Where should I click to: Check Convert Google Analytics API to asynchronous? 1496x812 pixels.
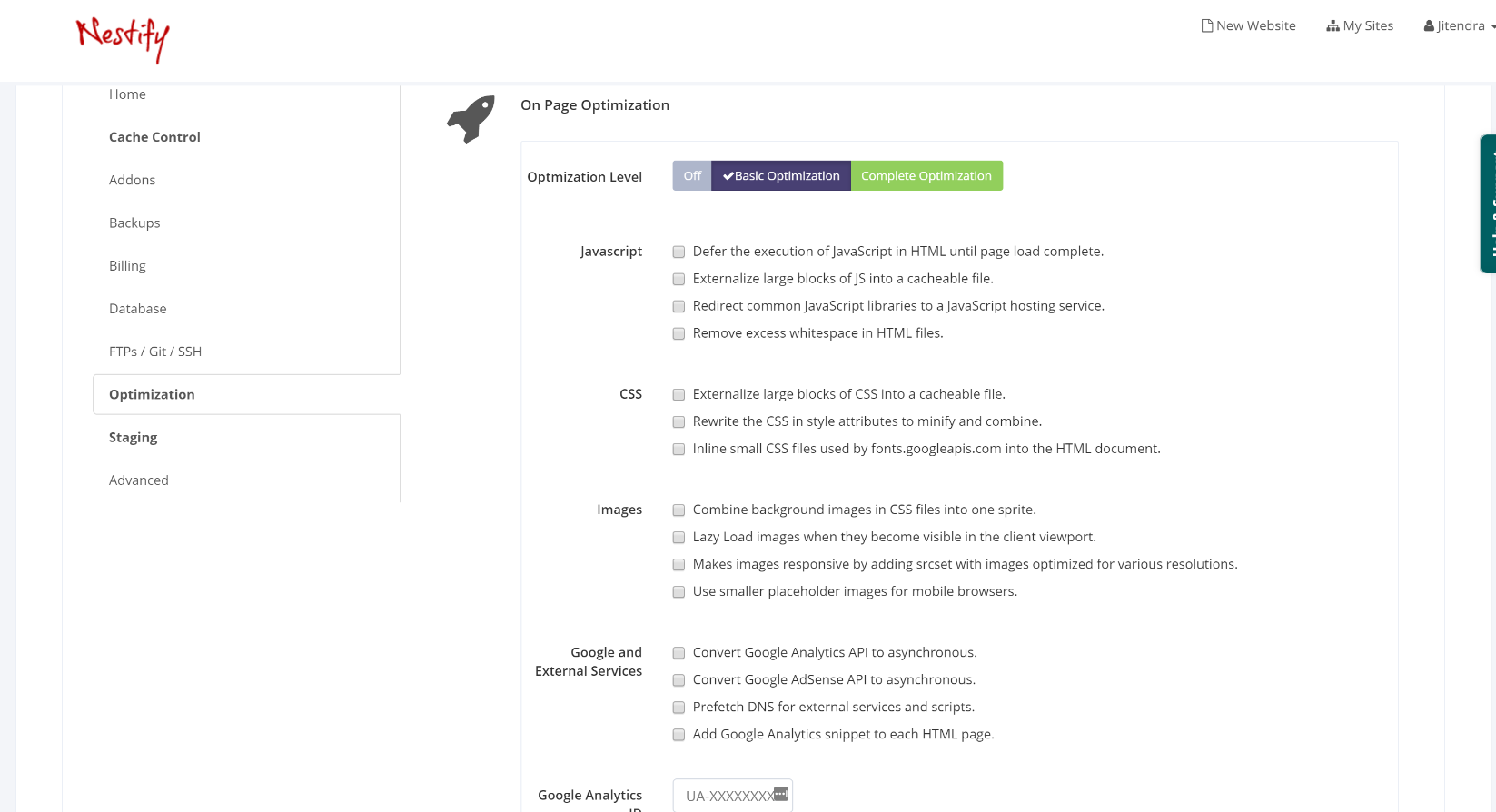tap(679, 652)
